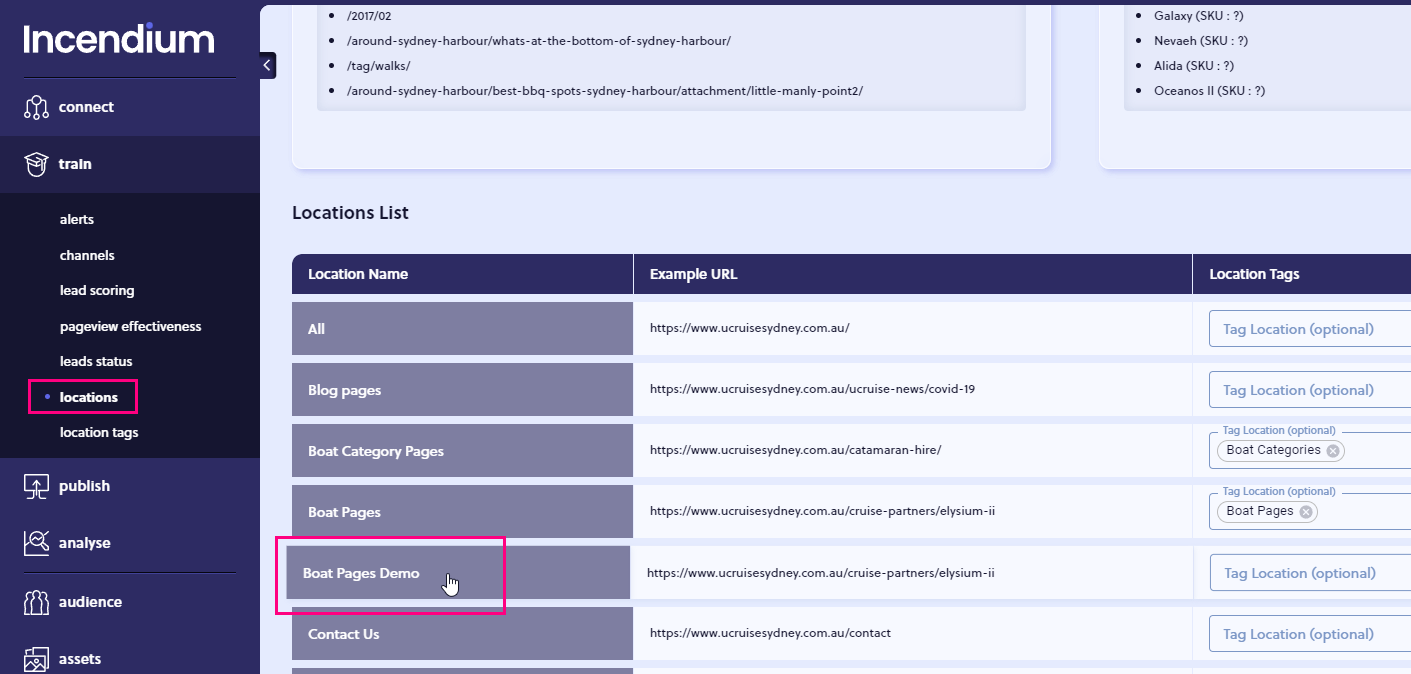Open leads status page
This screenshot has width=1411, height=674.
point(96,361)
